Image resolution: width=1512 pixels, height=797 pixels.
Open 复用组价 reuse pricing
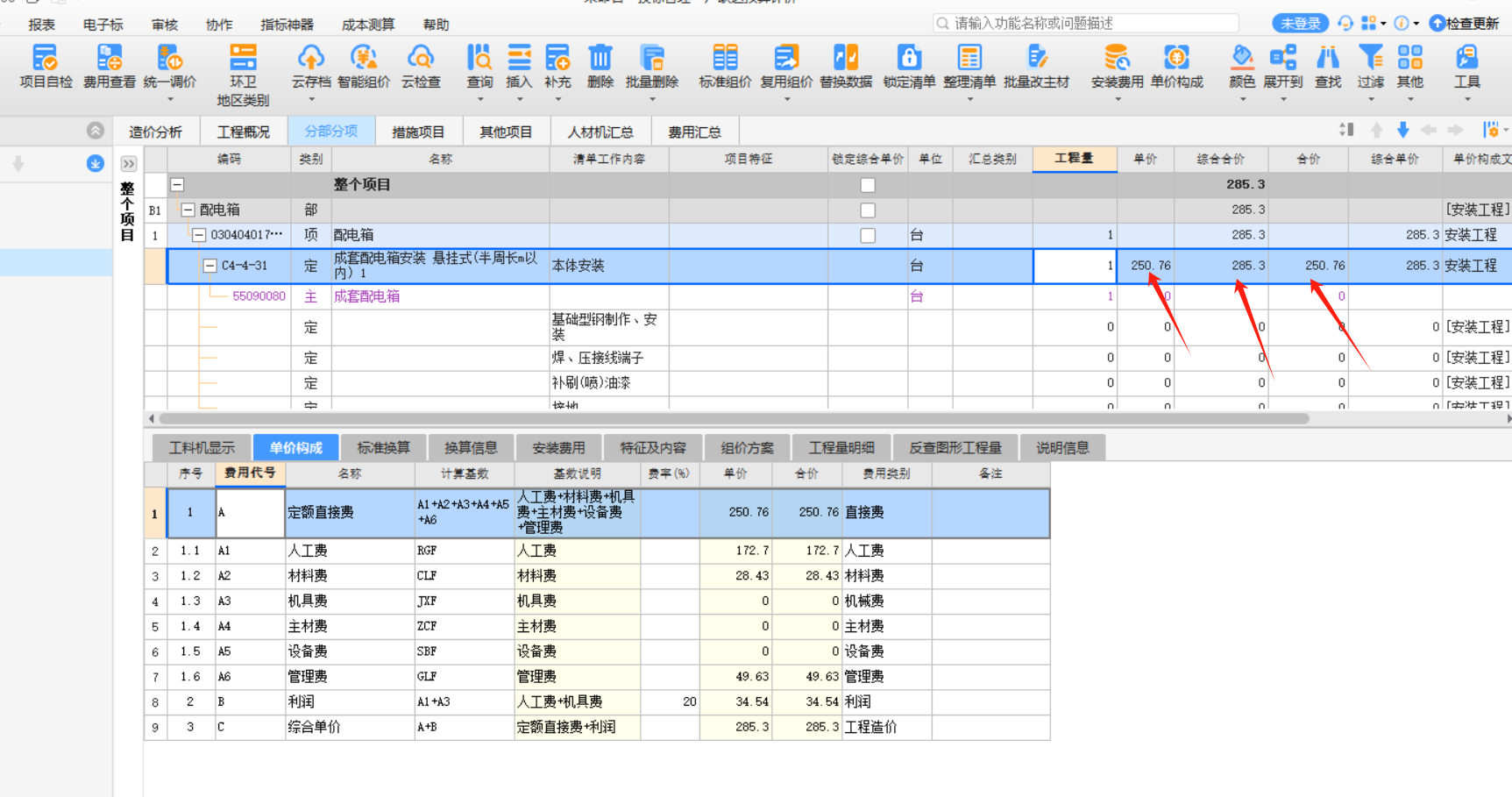[x=786, y=68]
